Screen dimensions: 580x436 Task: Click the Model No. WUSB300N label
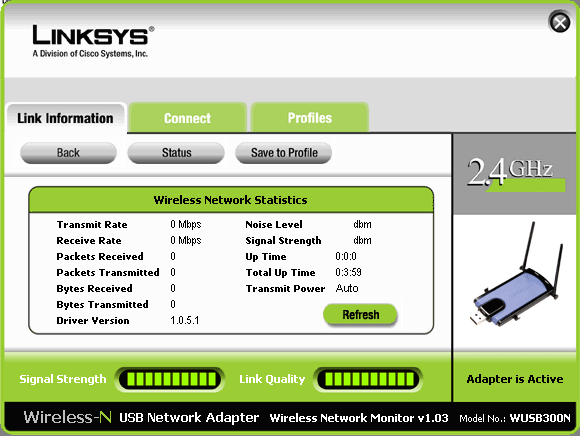(x=515, y=418)
